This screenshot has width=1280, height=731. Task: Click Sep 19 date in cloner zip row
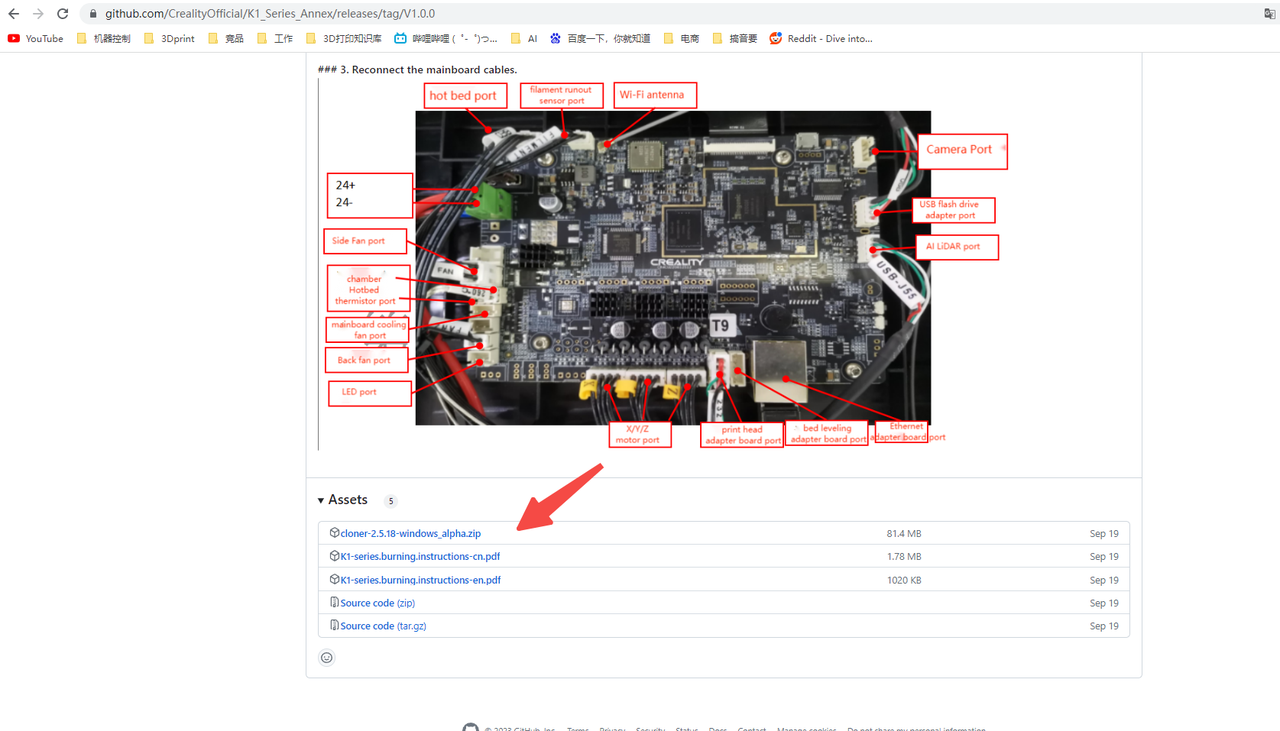coord(1104,534)
